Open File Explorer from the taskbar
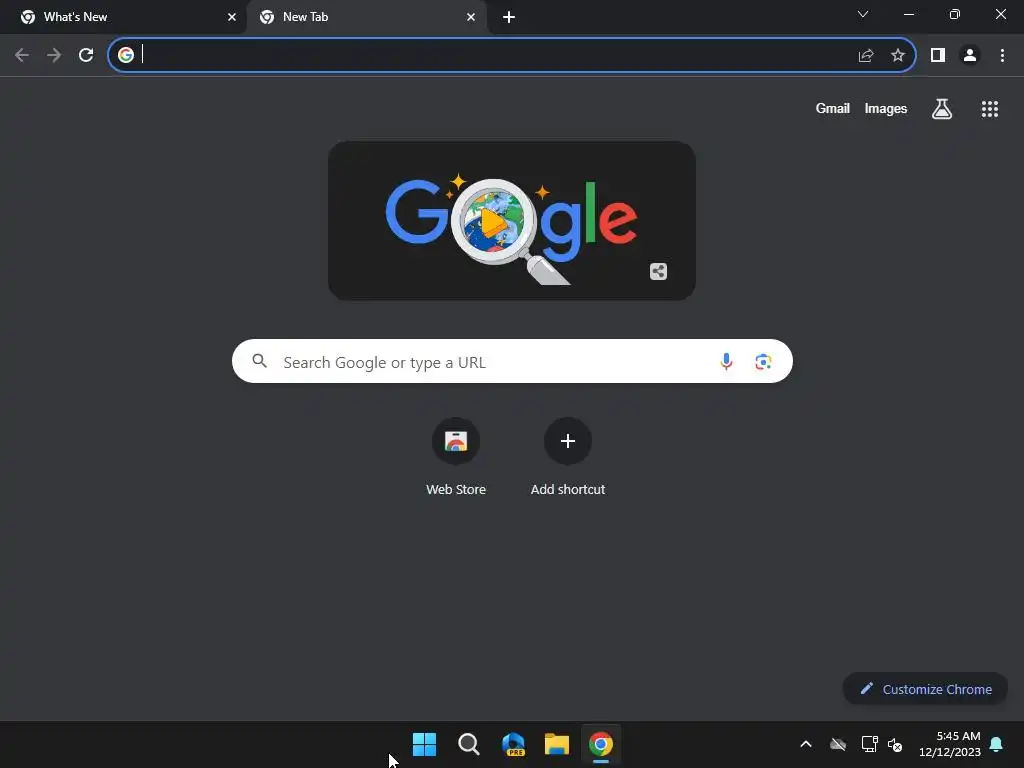The width and height of the screenshot is (1024, 768). coord(557,744)
